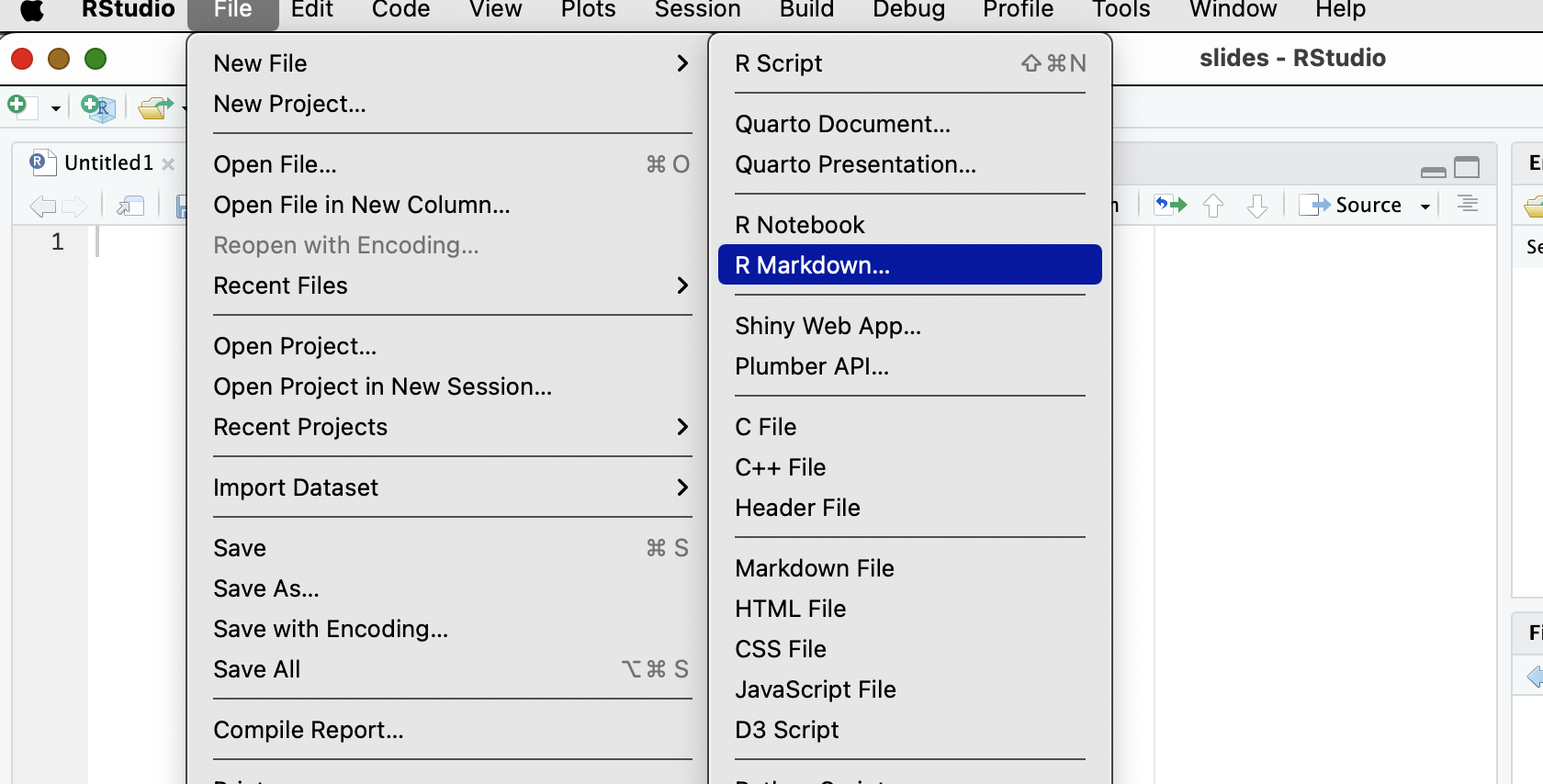Click the Create Project icon

[98, 108]
